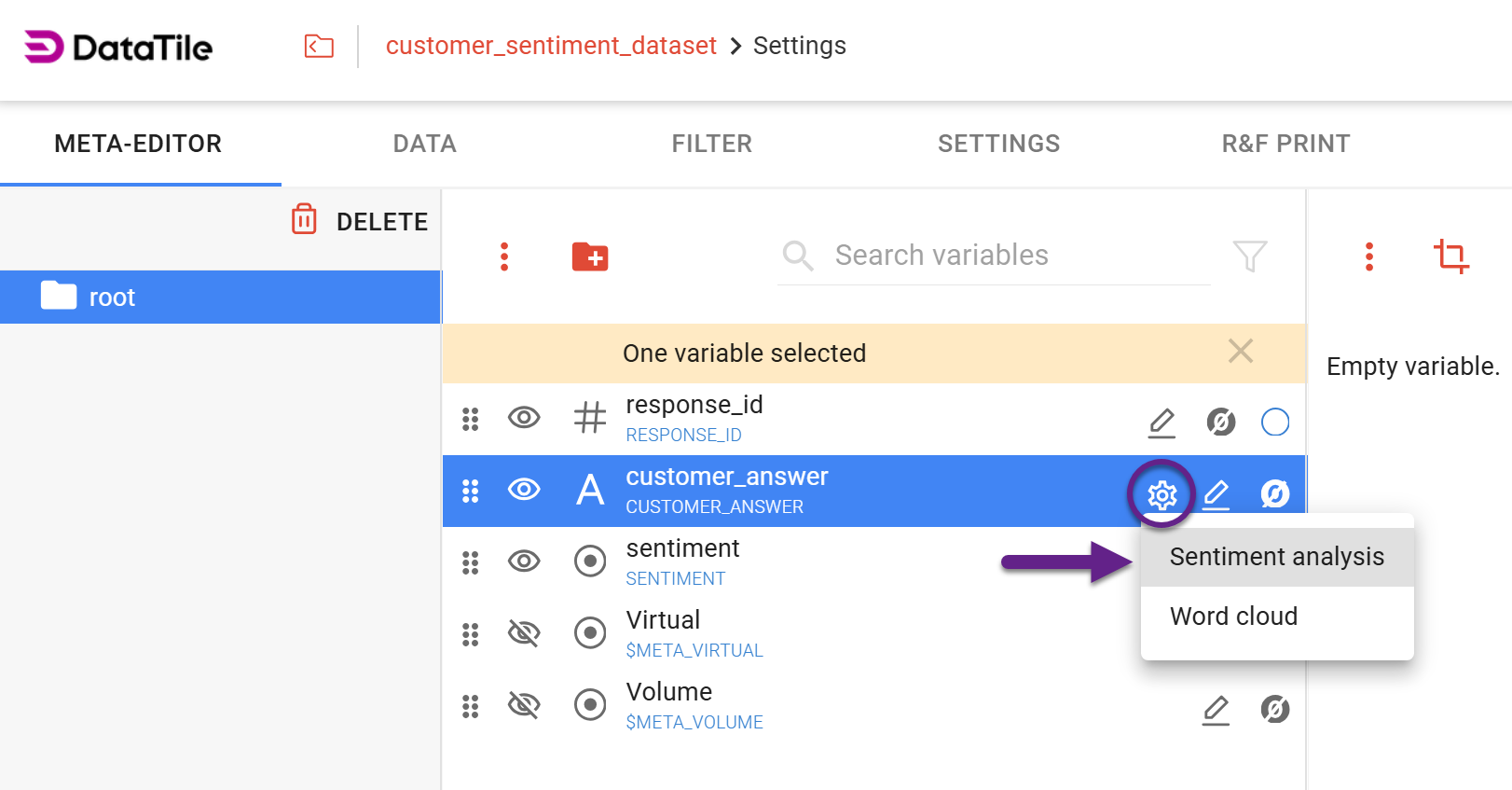Show the Virtual variable via crossed eye
1512x790 pixels.
[x=524, y=633]
